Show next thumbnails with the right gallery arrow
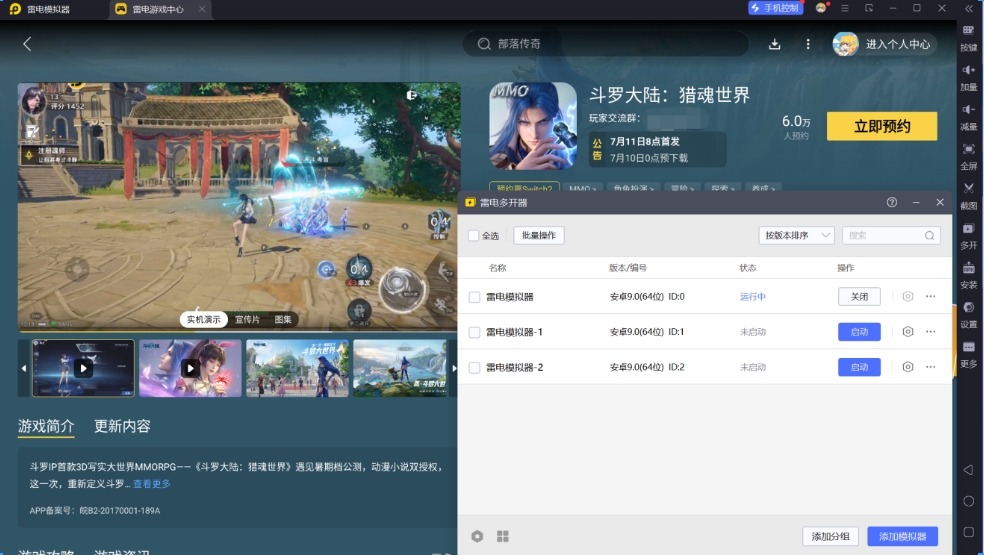The width and height of the screenshot is (984, 555). click(x=454, y=368)
